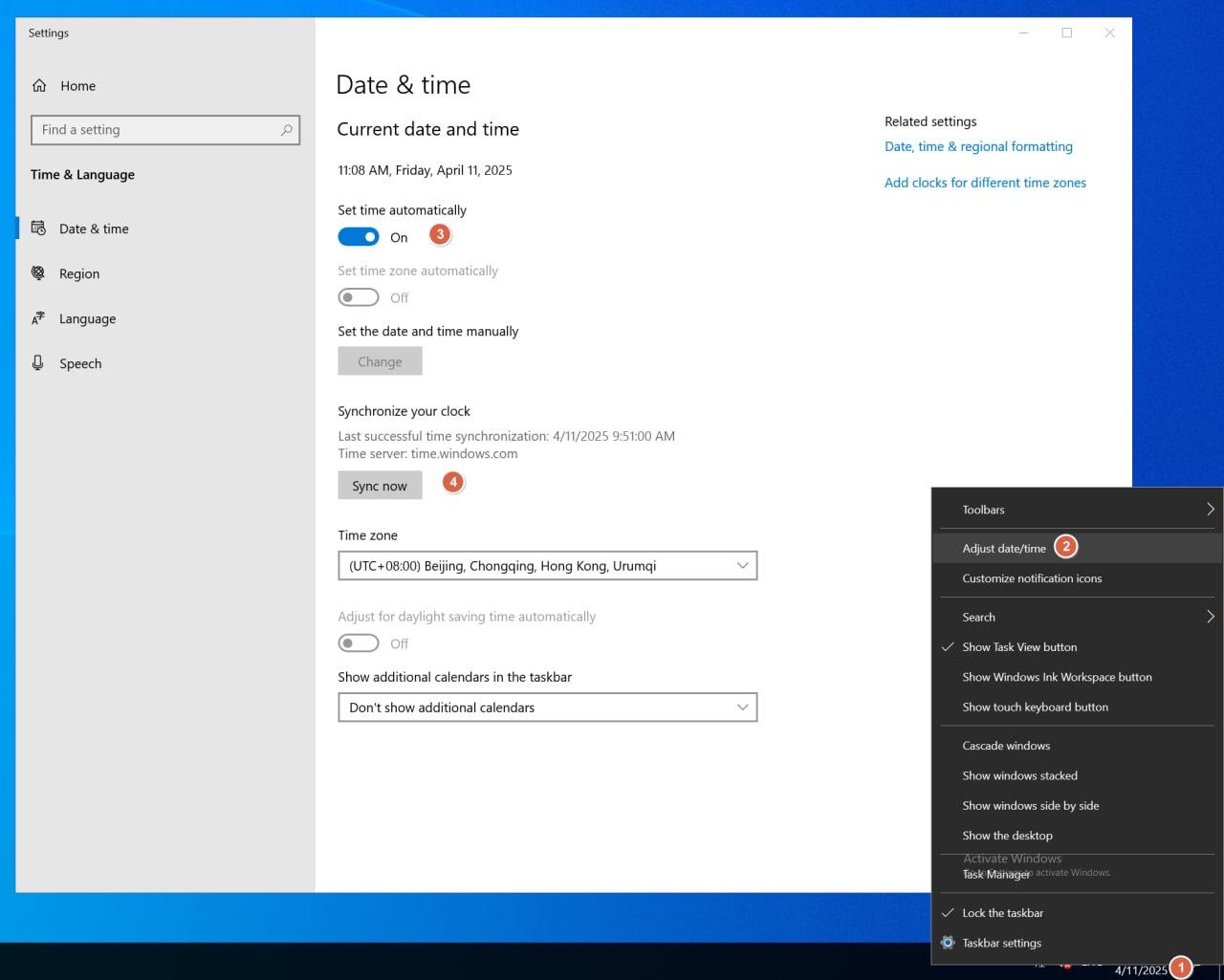
Task: Click the Speech microphone icon
Action: click(x=38, y=363)
